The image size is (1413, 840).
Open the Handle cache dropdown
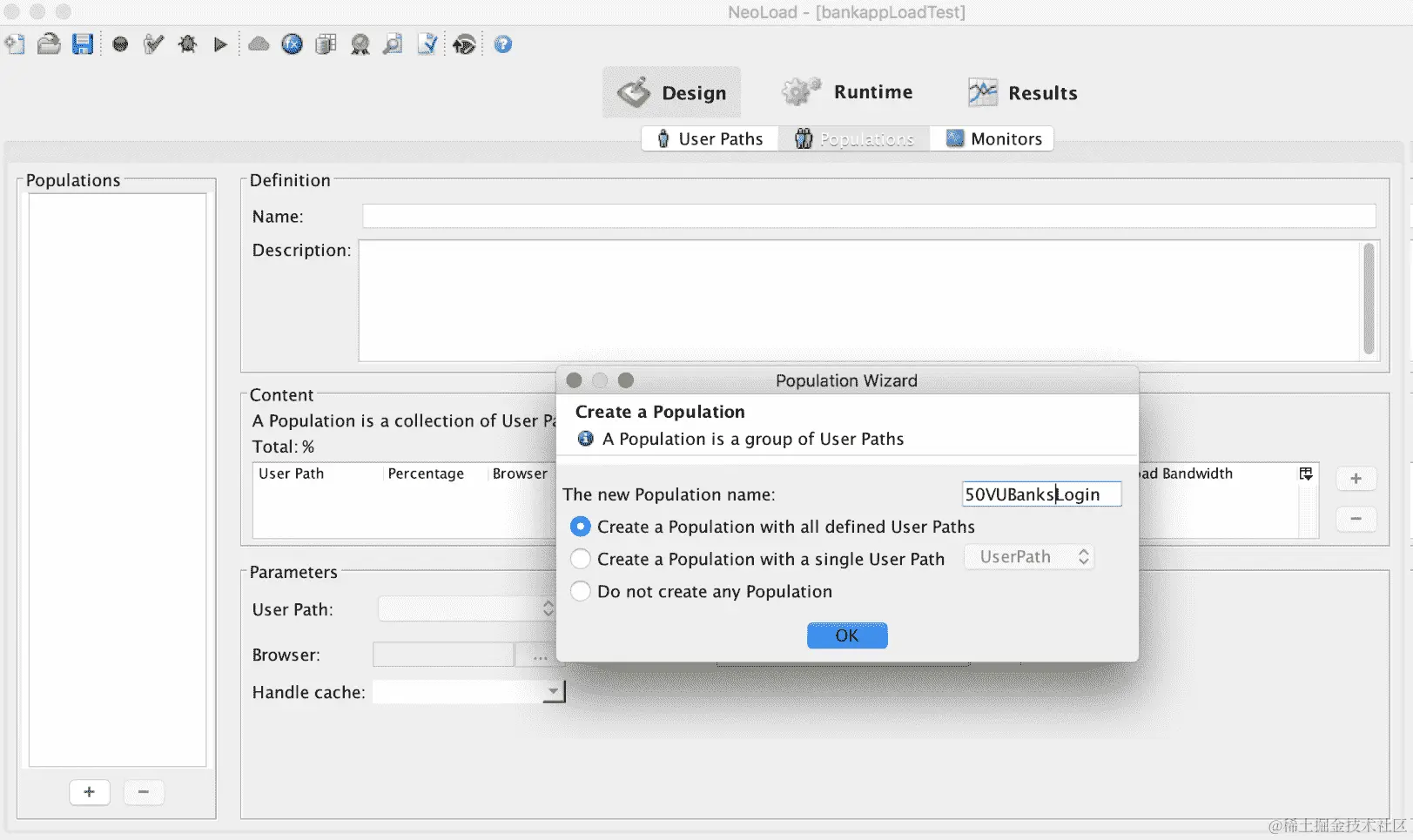(x=468, y=692)
